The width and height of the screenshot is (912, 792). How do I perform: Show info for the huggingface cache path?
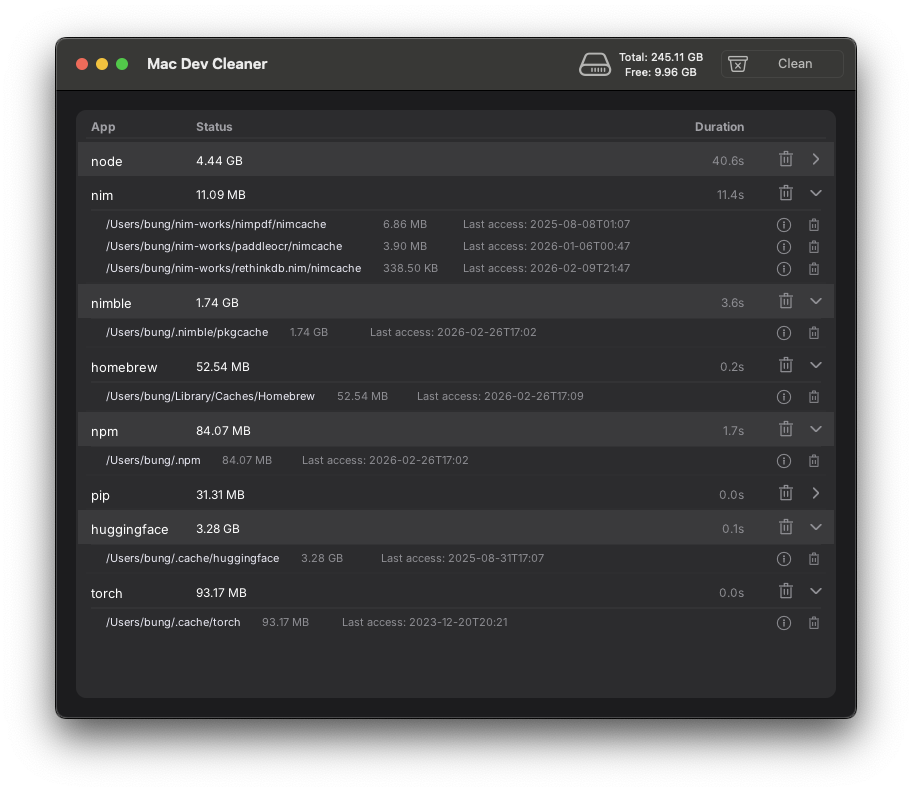[x=784, y=558]
